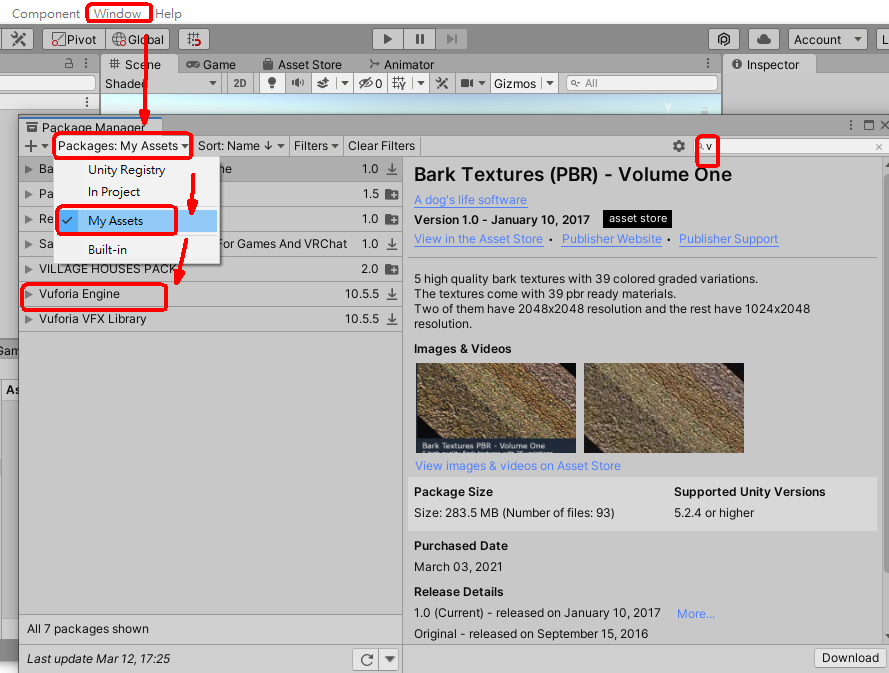889x673 pixels.
Task: Click import icon for VILLAGE HOUSES PACK
Action: click(x=392, y=269)
